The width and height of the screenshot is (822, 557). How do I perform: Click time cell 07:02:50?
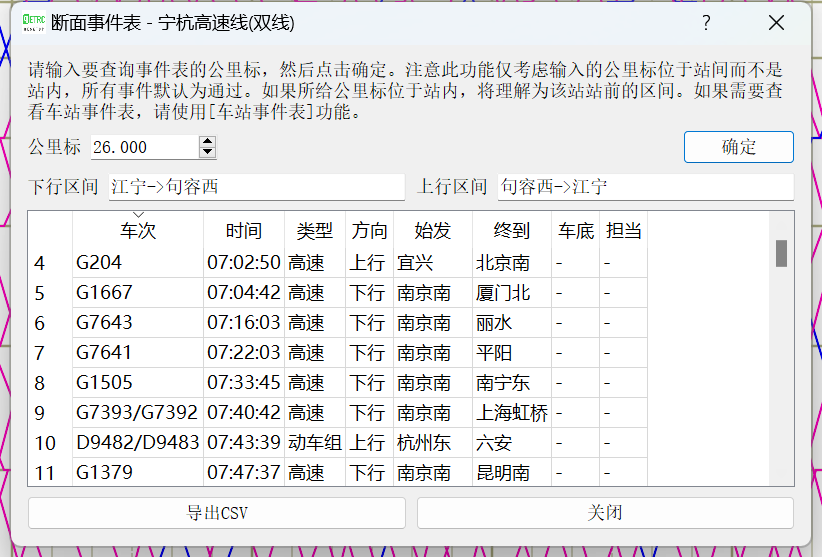click(244, 263)
